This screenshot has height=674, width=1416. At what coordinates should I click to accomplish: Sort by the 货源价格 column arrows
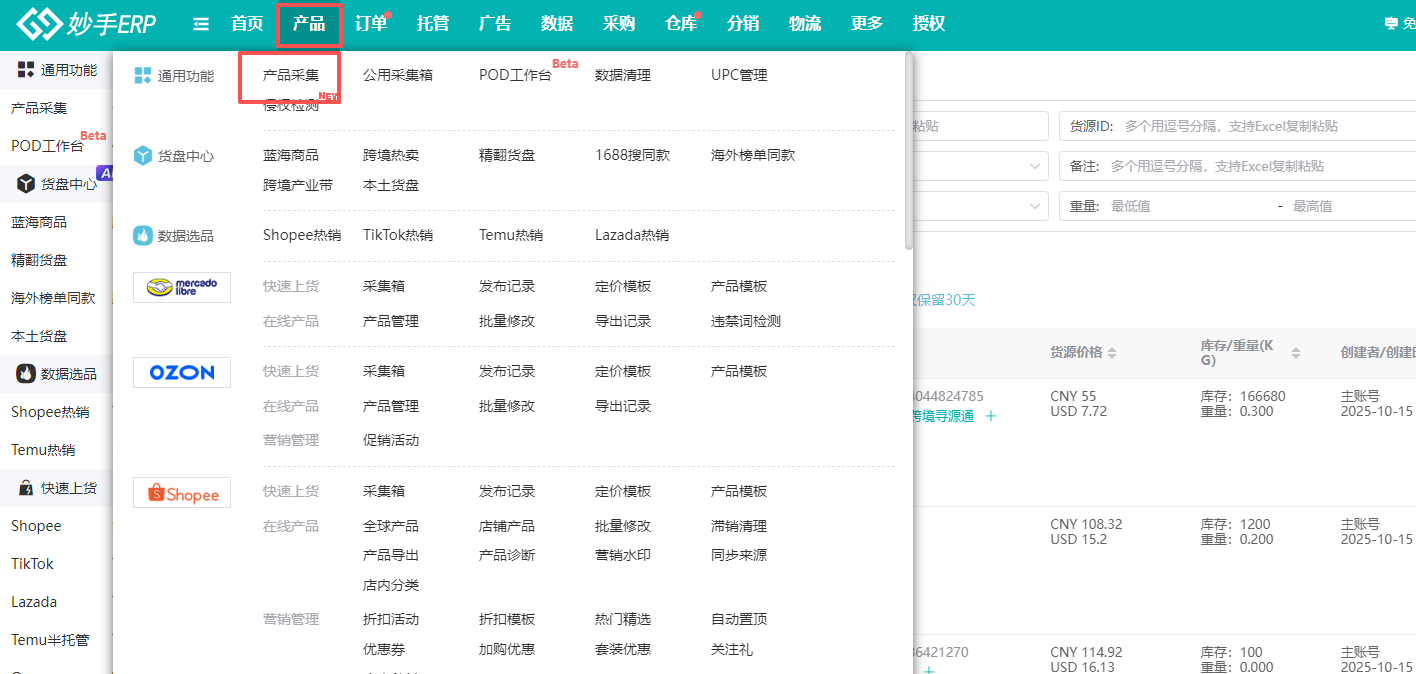(x=1112, y=353)
